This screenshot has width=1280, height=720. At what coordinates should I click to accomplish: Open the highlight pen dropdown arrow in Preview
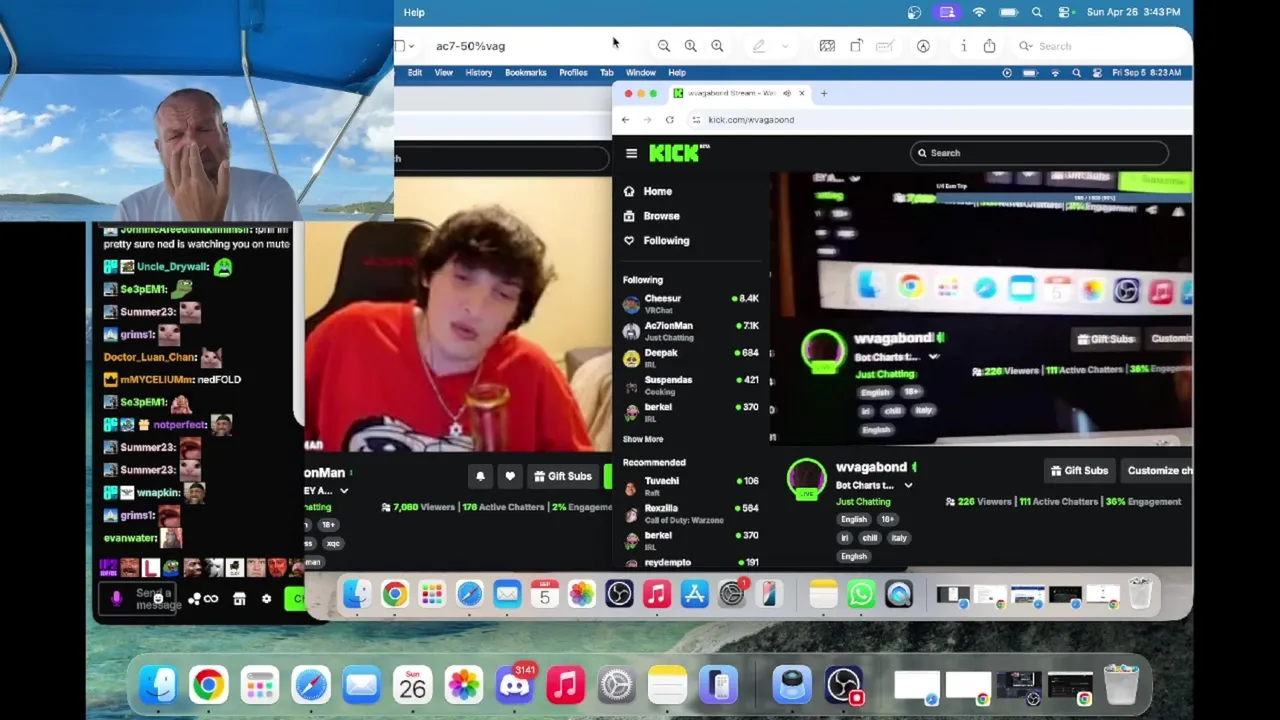click(x=784, y=46)
